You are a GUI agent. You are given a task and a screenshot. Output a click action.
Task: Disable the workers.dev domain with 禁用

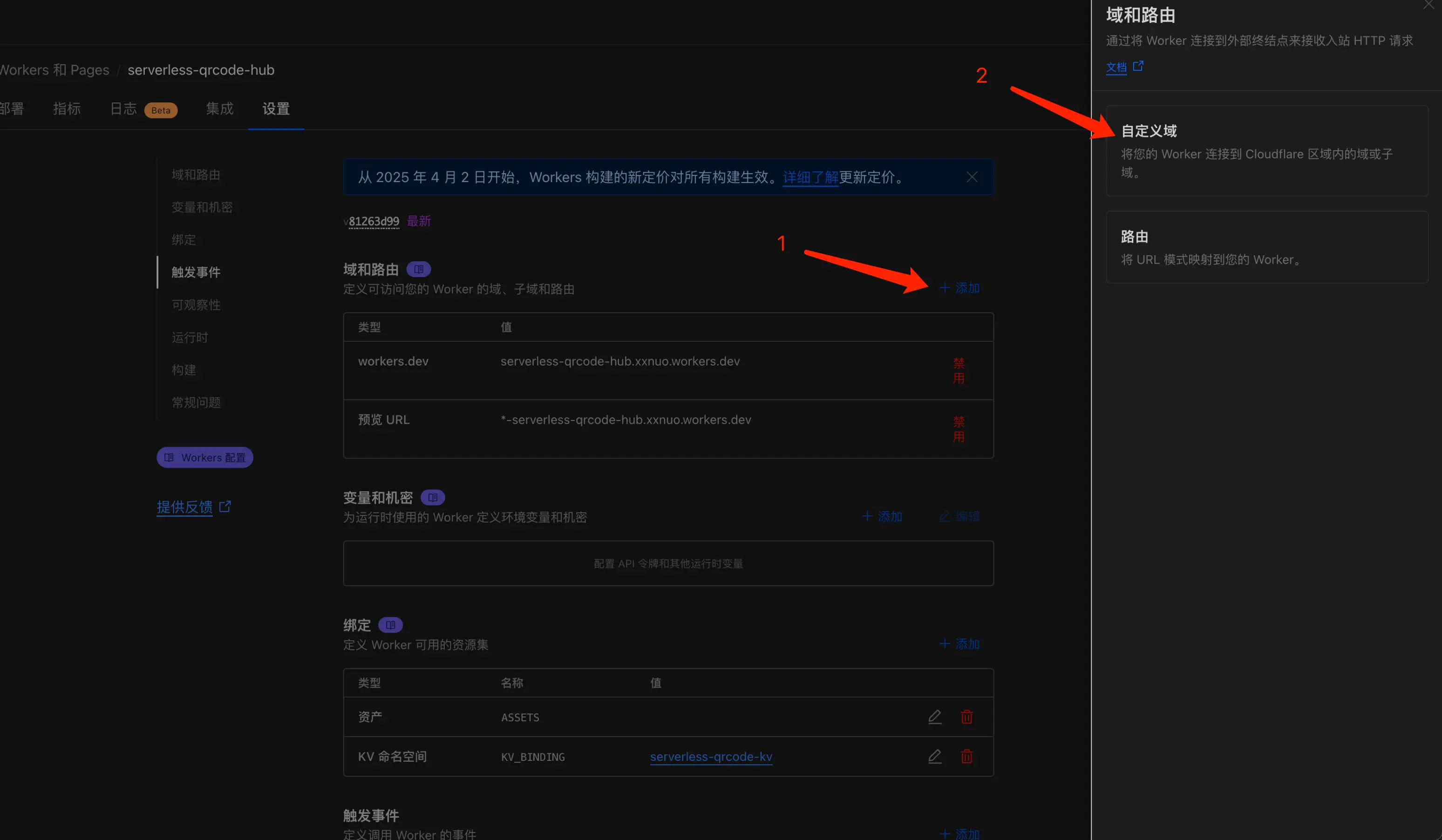click(959, 371)
